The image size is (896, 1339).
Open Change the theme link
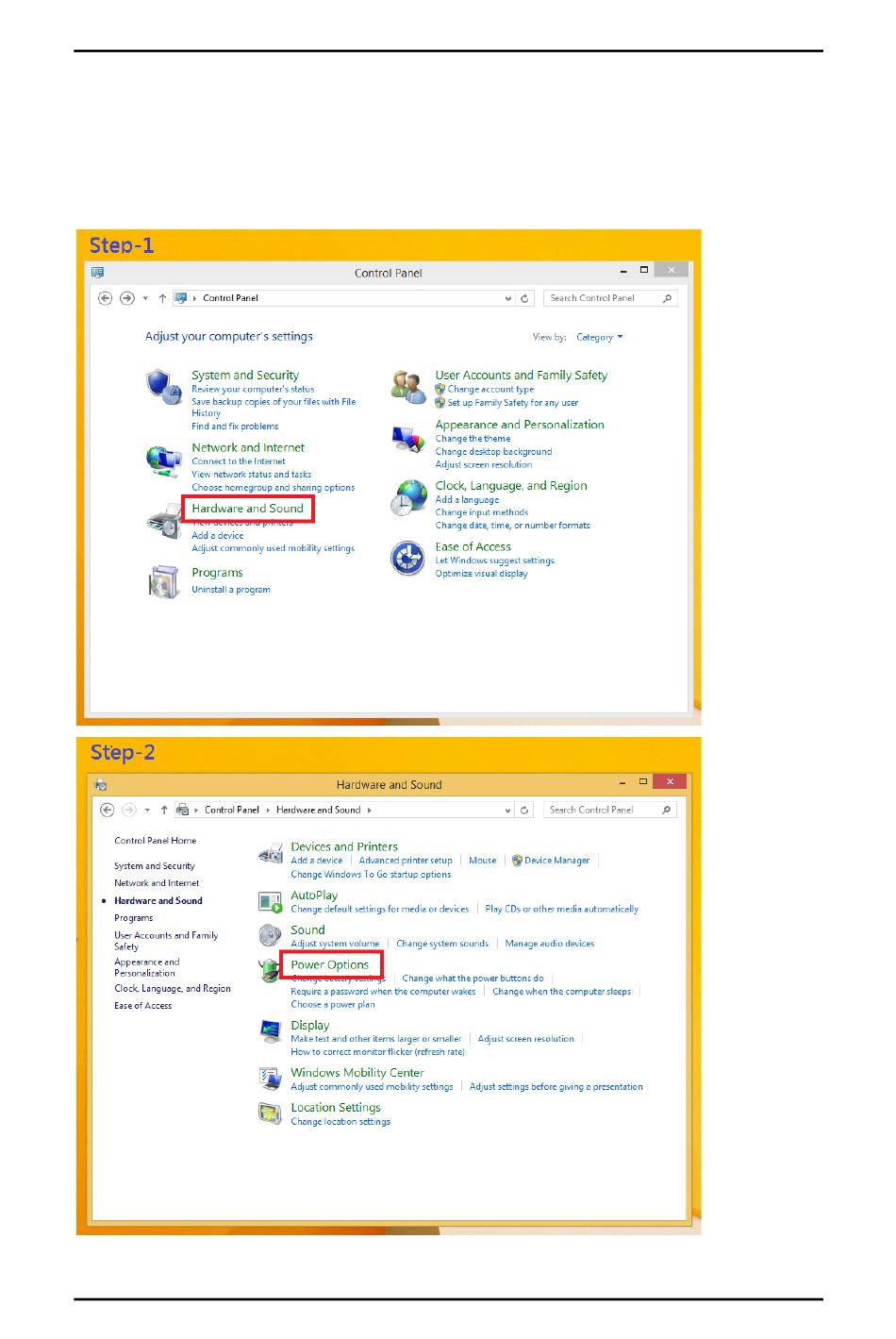click(x=473, y=439)
